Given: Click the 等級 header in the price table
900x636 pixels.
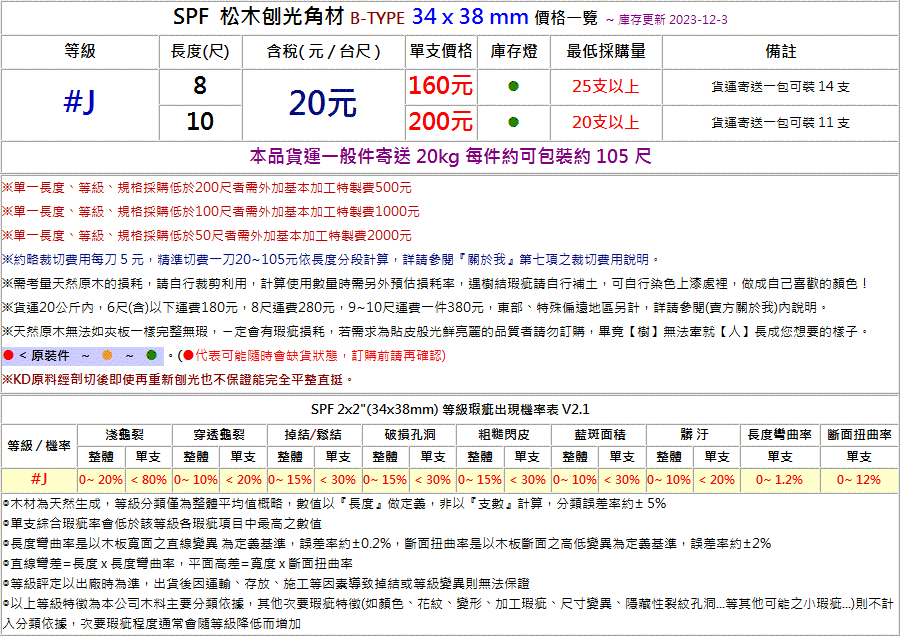Looking at the screenshot, I should coord(80,52).
